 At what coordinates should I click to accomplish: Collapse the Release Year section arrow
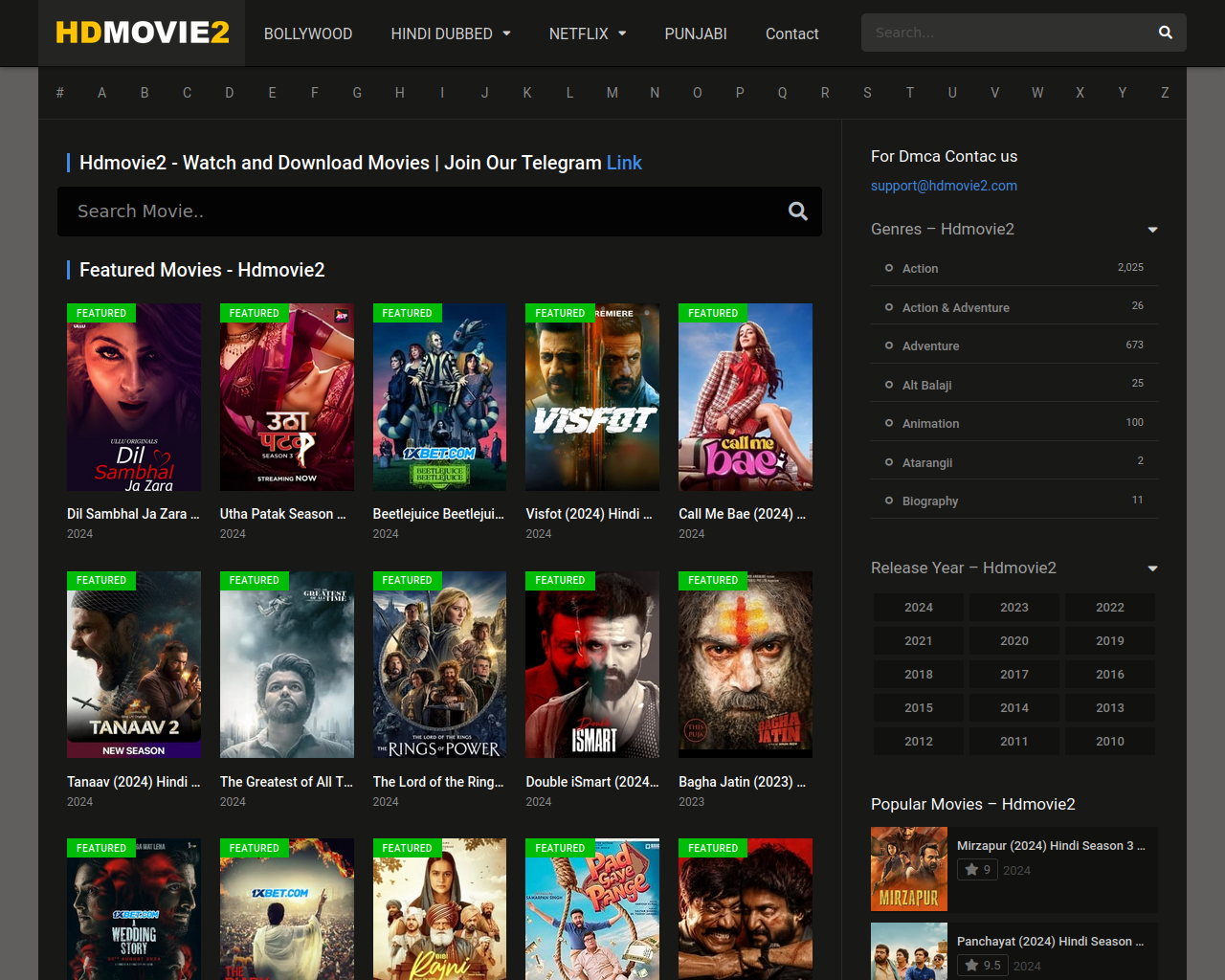tap(1152, 568)
